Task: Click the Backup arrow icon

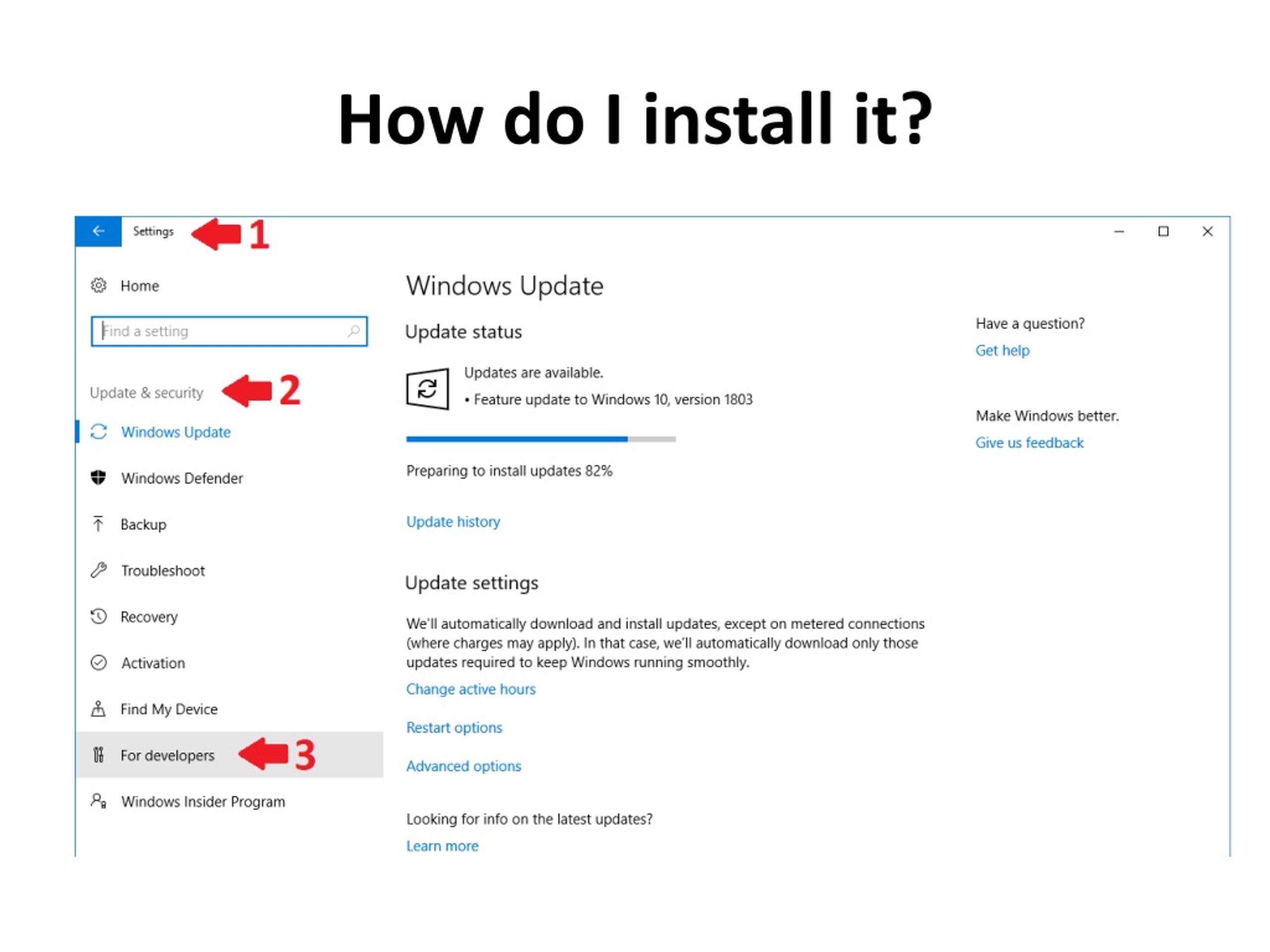Action: coord(98,523)
